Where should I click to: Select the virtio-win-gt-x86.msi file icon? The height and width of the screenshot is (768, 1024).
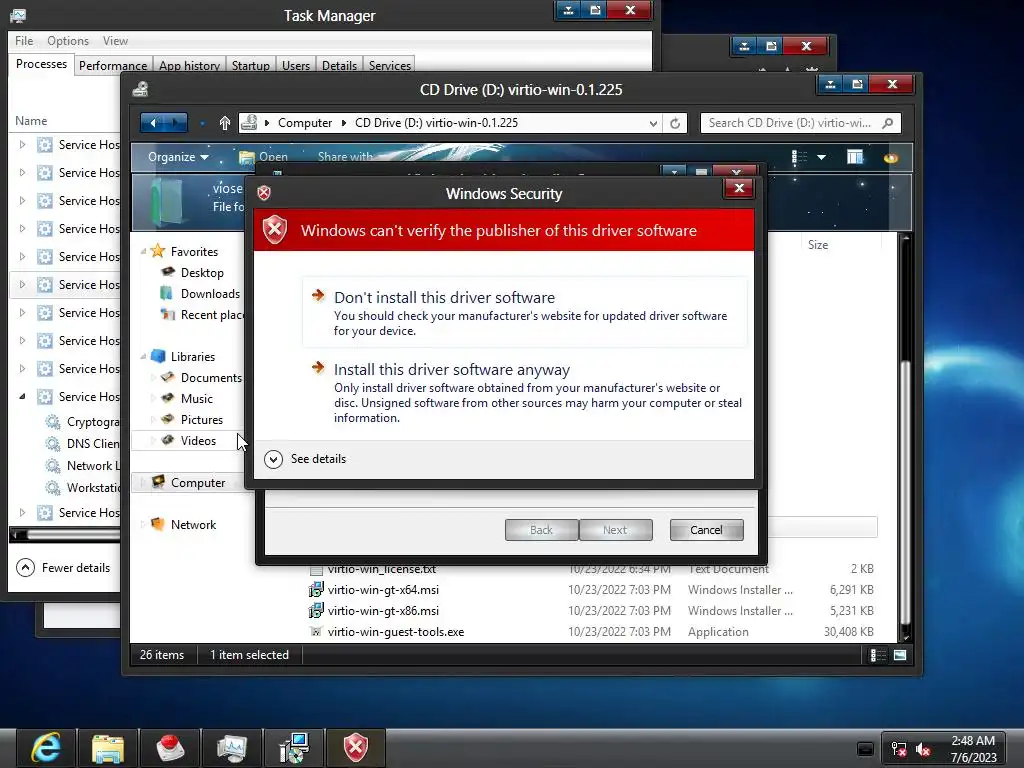pyautogui.click(x=316, y=611)
